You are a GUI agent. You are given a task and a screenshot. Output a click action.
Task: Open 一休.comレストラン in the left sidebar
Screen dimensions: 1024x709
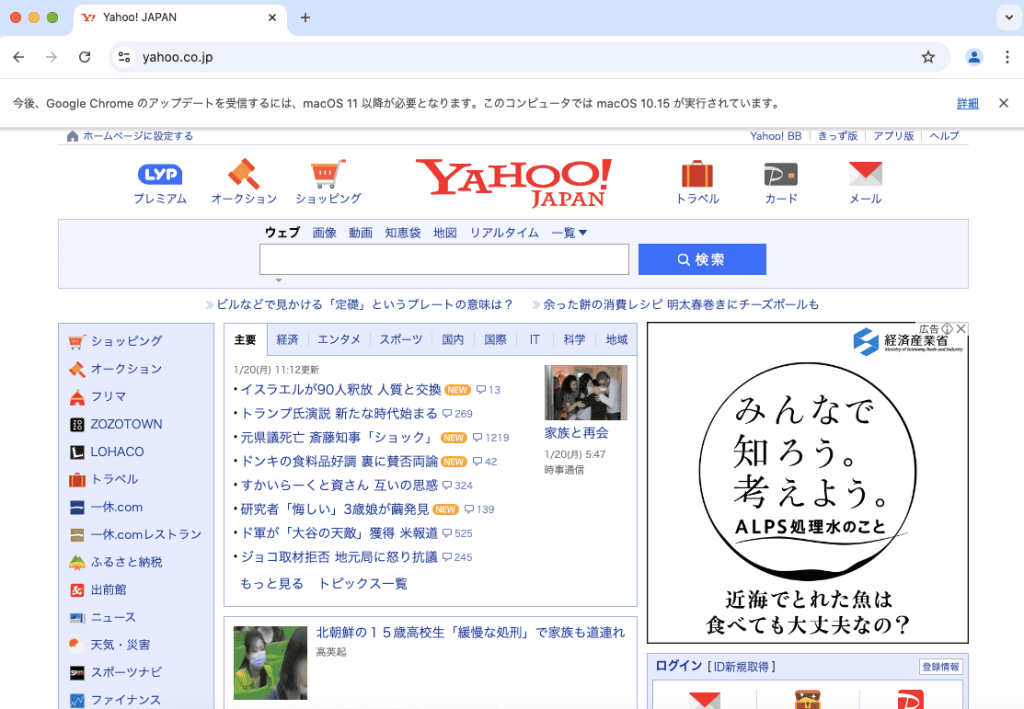click(x=146, y=535)
